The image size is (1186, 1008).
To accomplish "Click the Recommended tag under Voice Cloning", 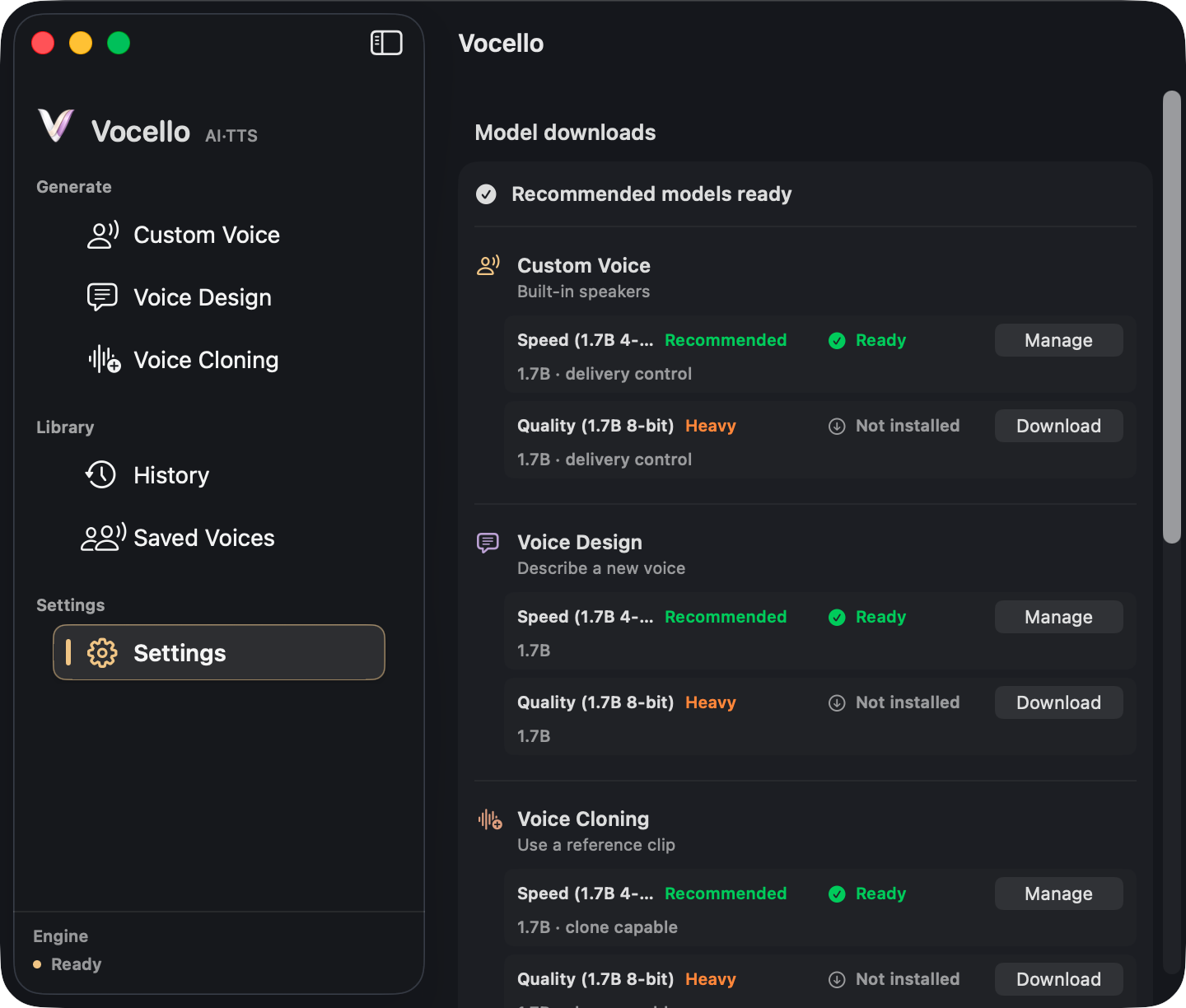I will (x=726, y=894).
